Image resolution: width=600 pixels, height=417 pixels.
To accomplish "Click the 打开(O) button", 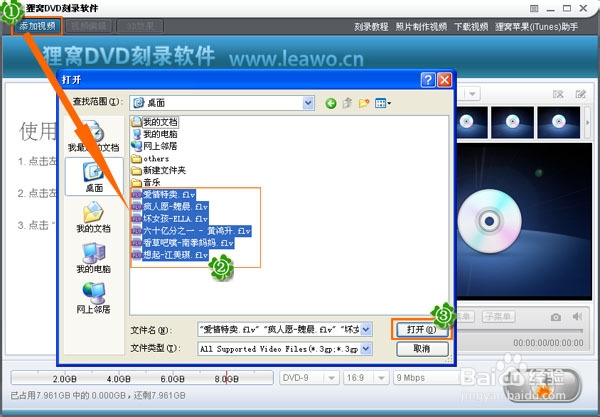I will [422, 329].
